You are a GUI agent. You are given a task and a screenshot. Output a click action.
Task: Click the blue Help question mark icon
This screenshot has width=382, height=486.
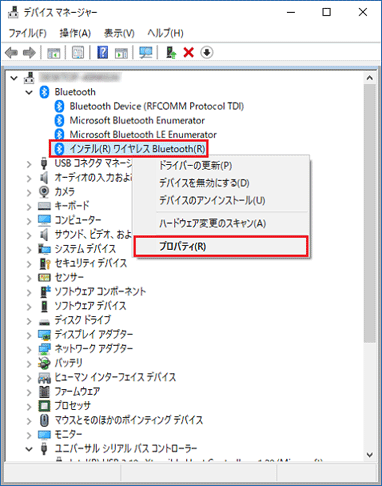(x=103, y=53)
